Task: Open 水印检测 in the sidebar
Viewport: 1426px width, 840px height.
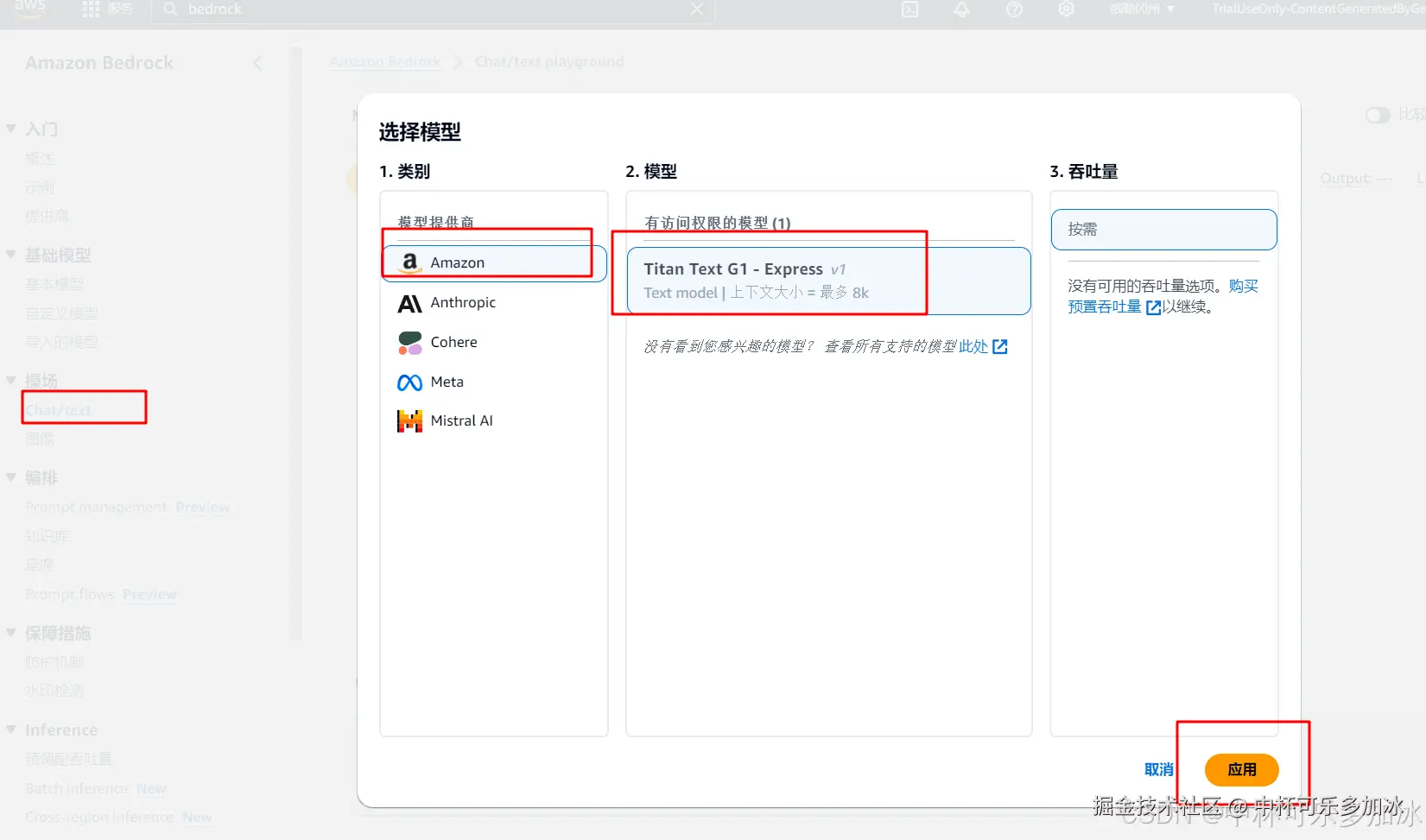Action: (x=54, y=691)
